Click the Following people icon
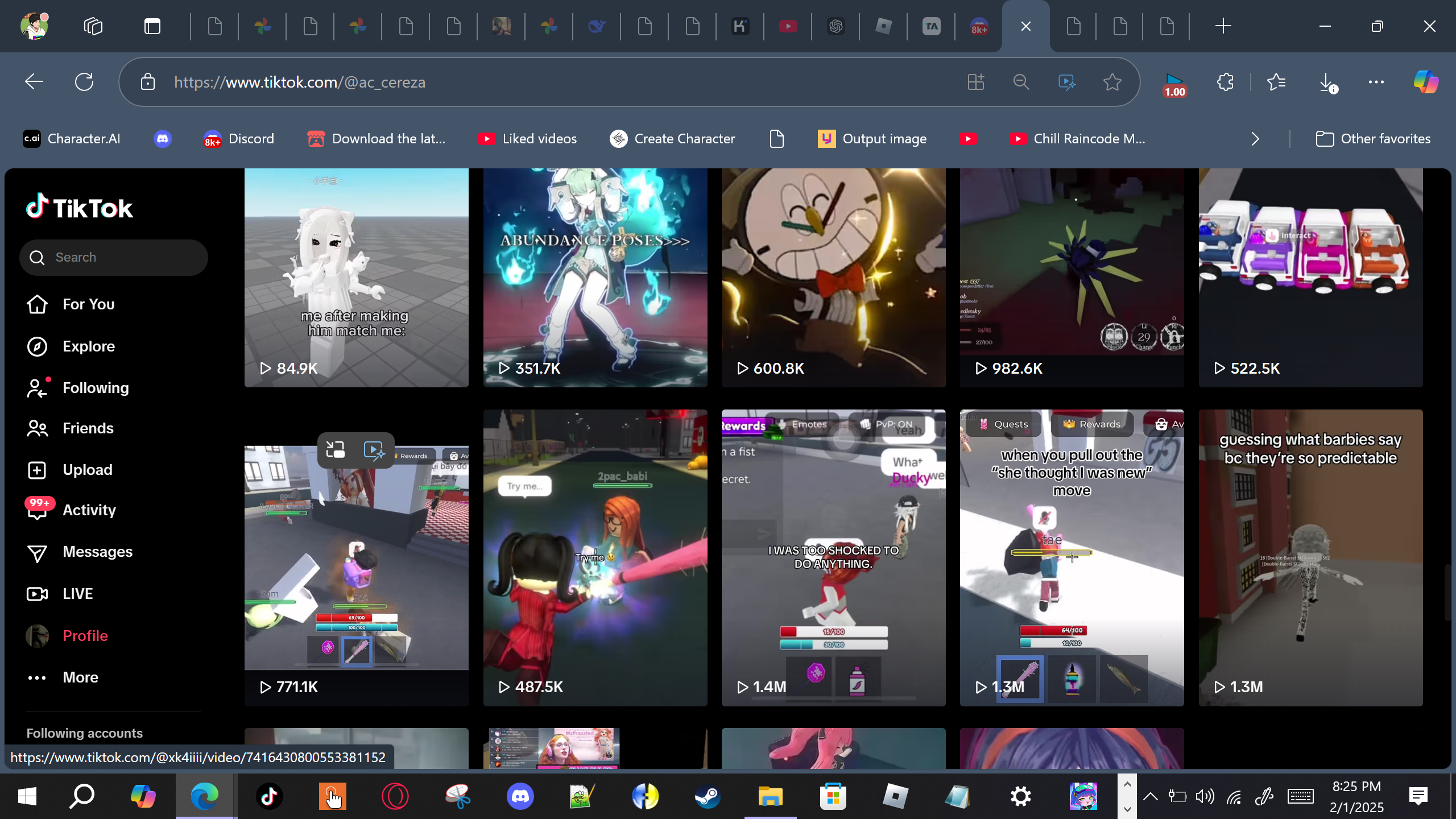 37,388
